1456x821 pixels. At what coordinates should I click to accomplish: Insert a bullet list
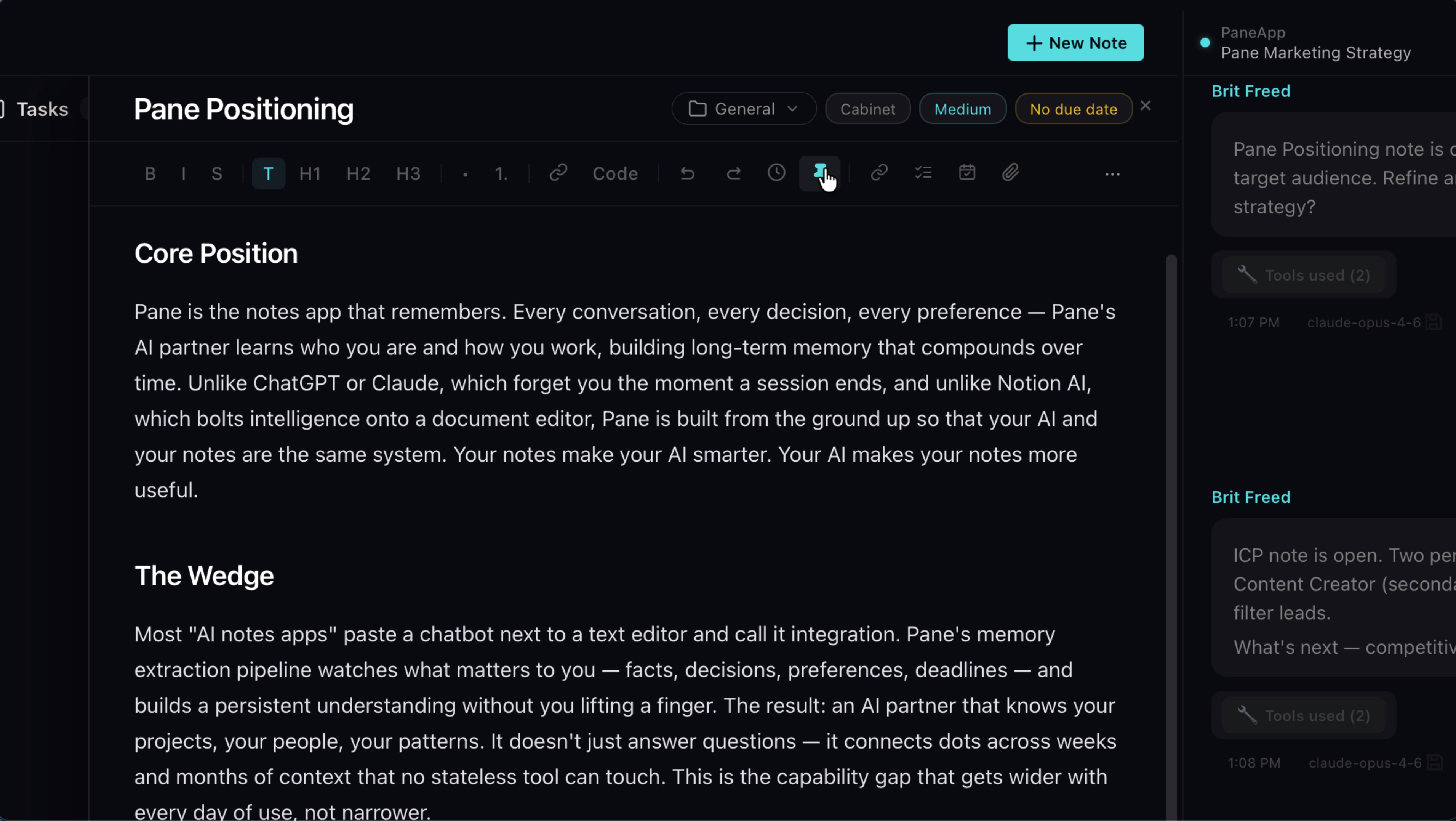(x=465, y=174)
